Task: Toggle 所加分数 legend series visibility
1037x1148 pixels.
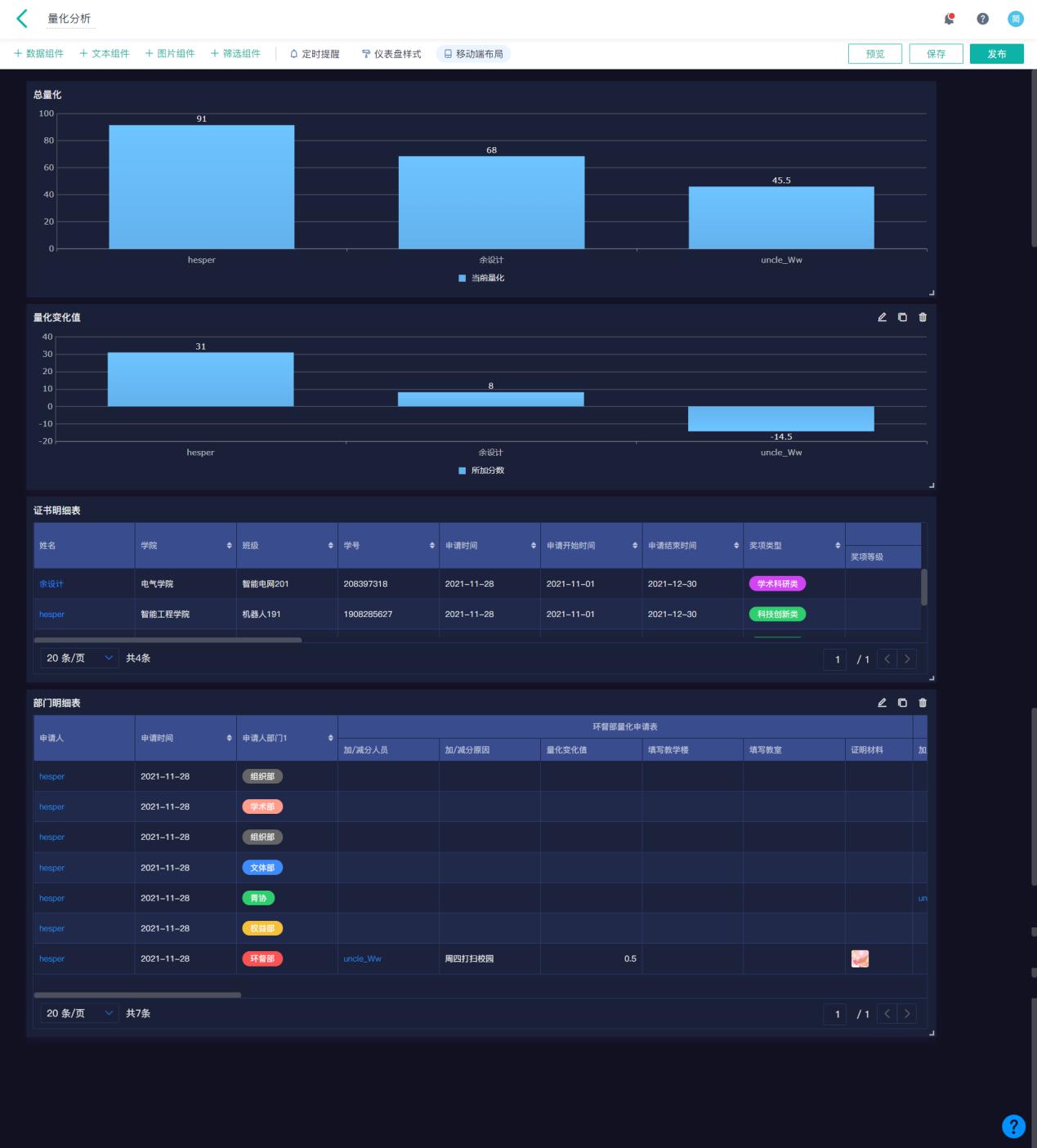Action: tap(481, 471)
